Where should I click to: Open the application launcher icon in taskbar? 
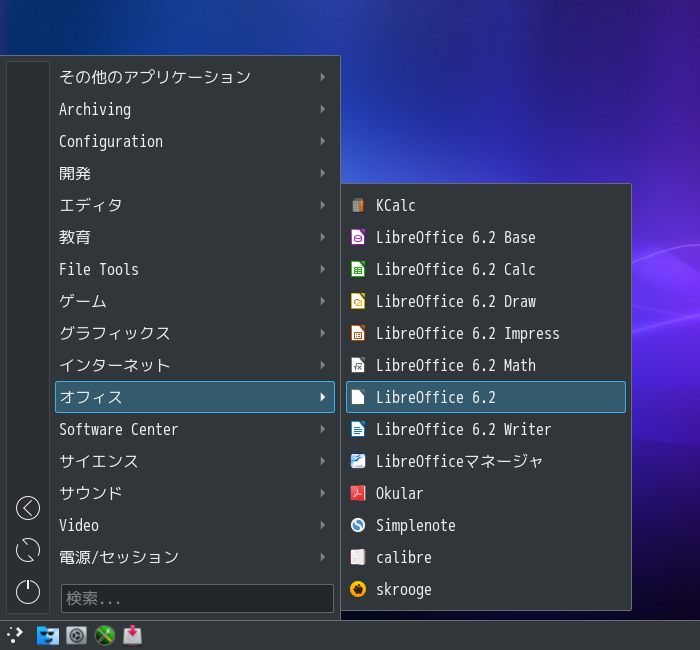click(16, 635)
